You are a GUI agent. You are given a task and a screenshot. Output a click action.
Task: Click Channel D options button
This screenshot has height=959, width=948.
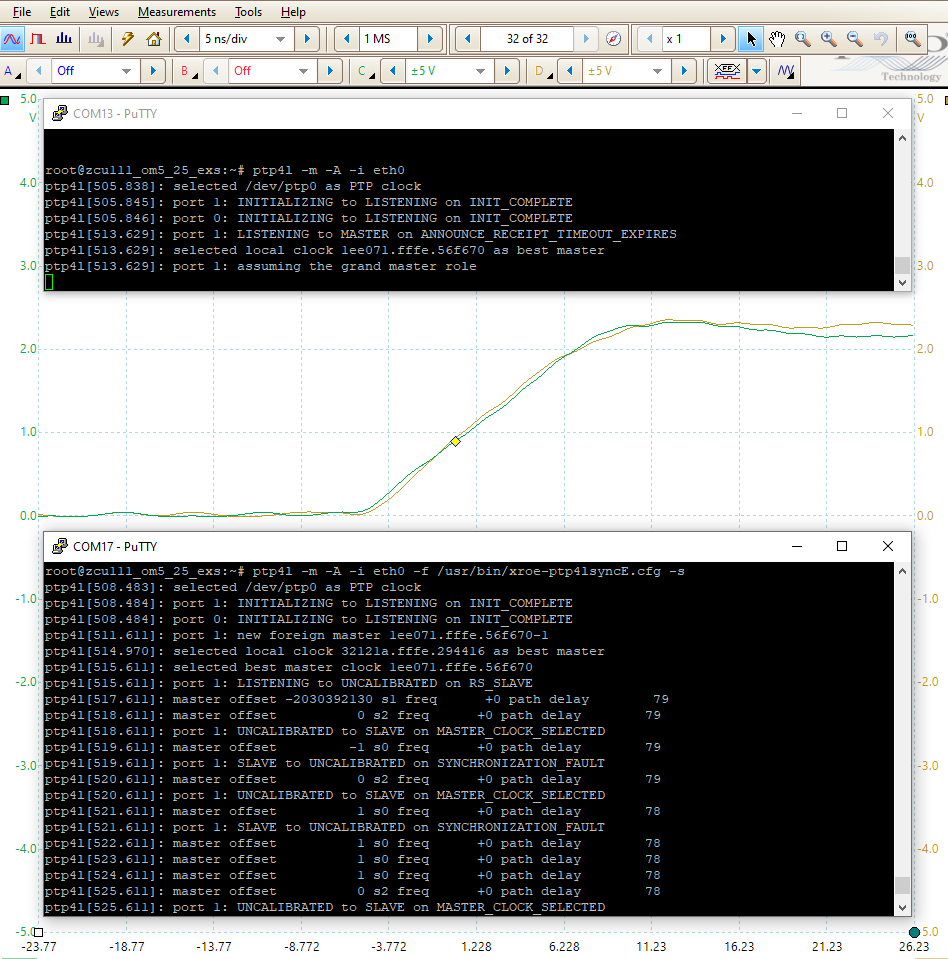click(542, 71)
